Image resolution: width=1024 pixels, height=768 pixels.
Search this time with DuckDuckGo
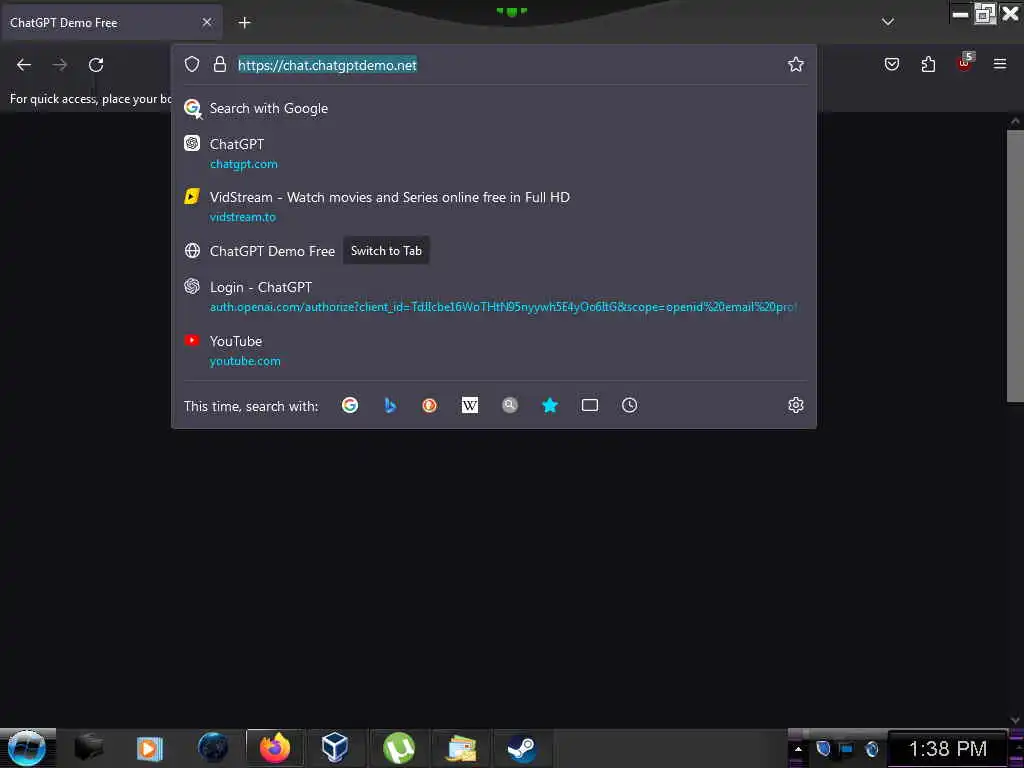[x=430, y=406]
